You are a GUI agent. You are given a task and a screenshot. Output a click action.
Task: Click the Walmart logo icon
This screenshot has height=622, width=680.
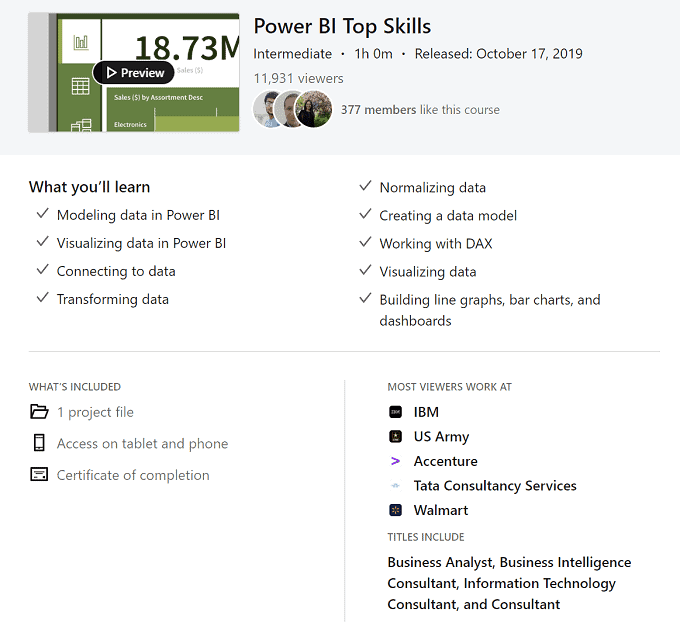pyautogui.click(x=395, y=510)
